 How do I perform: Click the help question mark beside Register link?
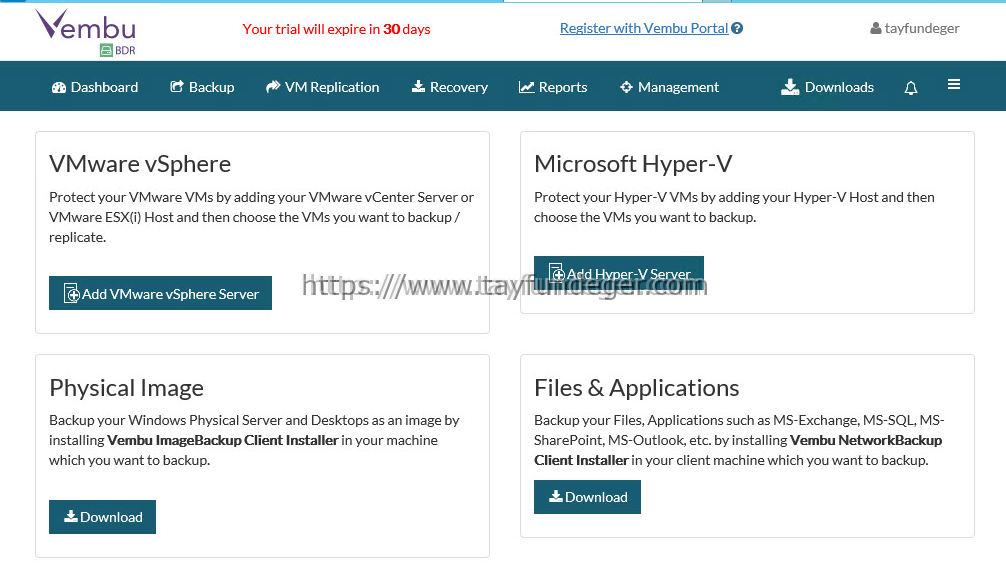tap(737, 28)
